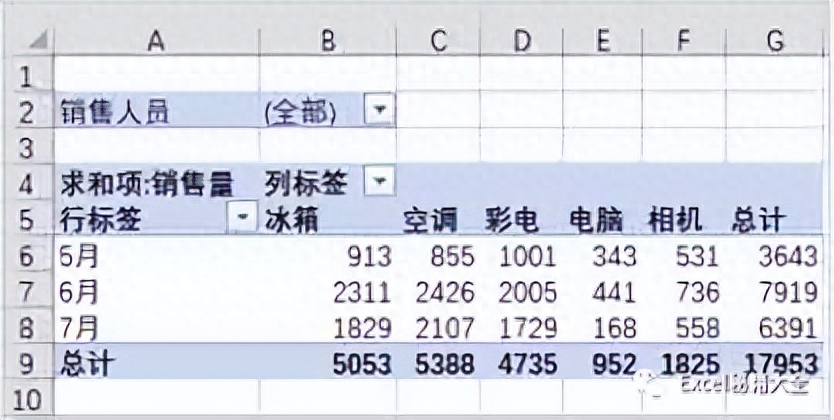This screenshot has width=834, height=420.
Task: Click the 彩电 column label
Action: coord(521,219)
